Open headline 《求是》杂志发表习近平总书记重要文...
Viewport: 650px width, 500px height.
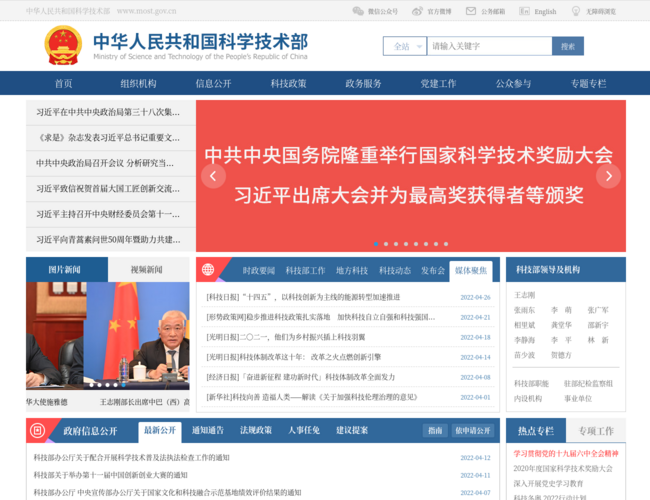coord(108,138)
